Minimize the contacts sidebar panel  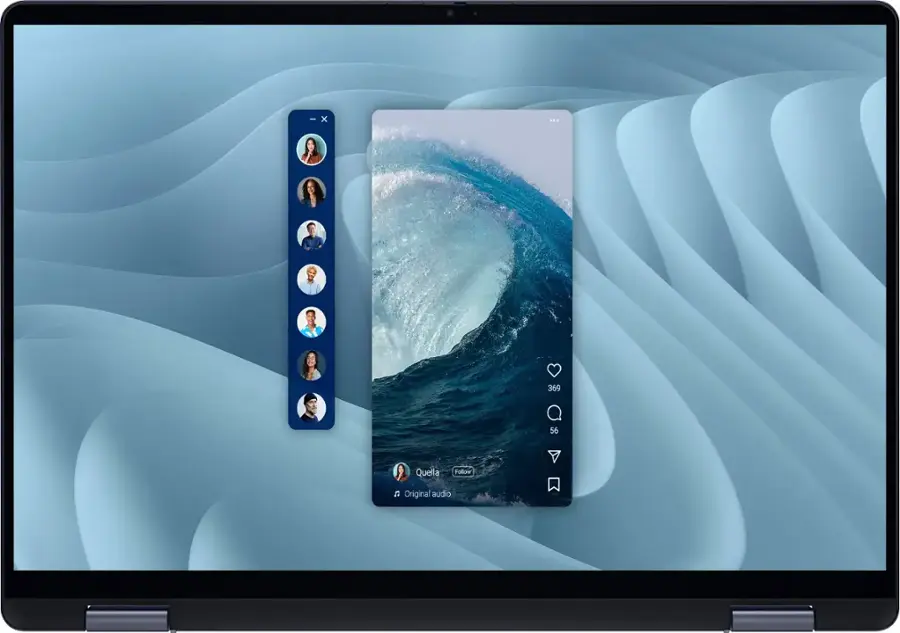tap(313, 119)
